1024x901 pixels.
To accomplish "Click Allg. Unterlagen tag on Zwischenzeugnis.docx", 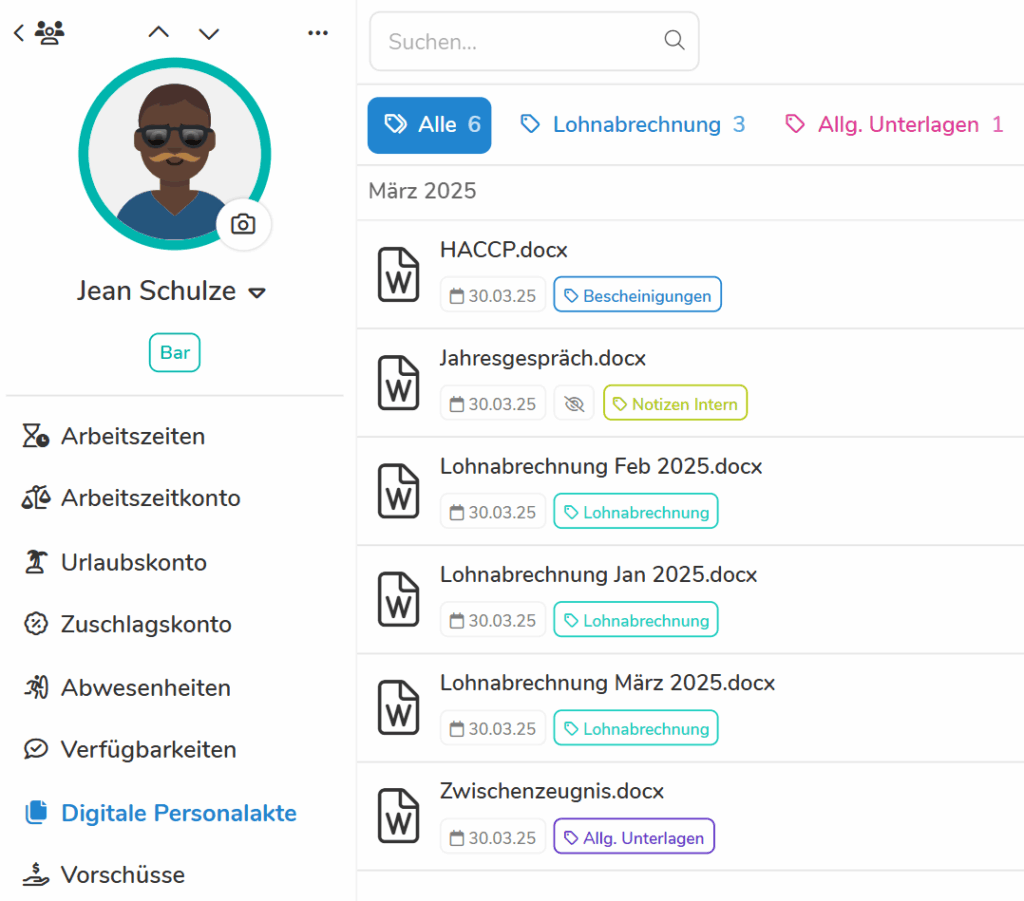I will tap(634, 836).
